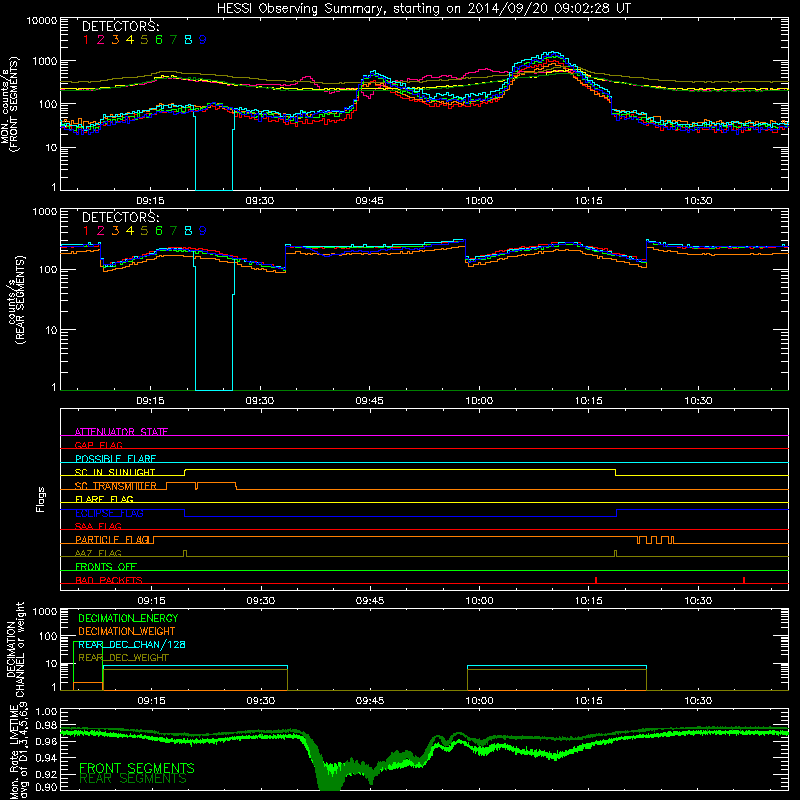The image size is (800, 800).
Task: Click the POSSIBLE FLARE flag label
Action: click(x=115, y=459)
